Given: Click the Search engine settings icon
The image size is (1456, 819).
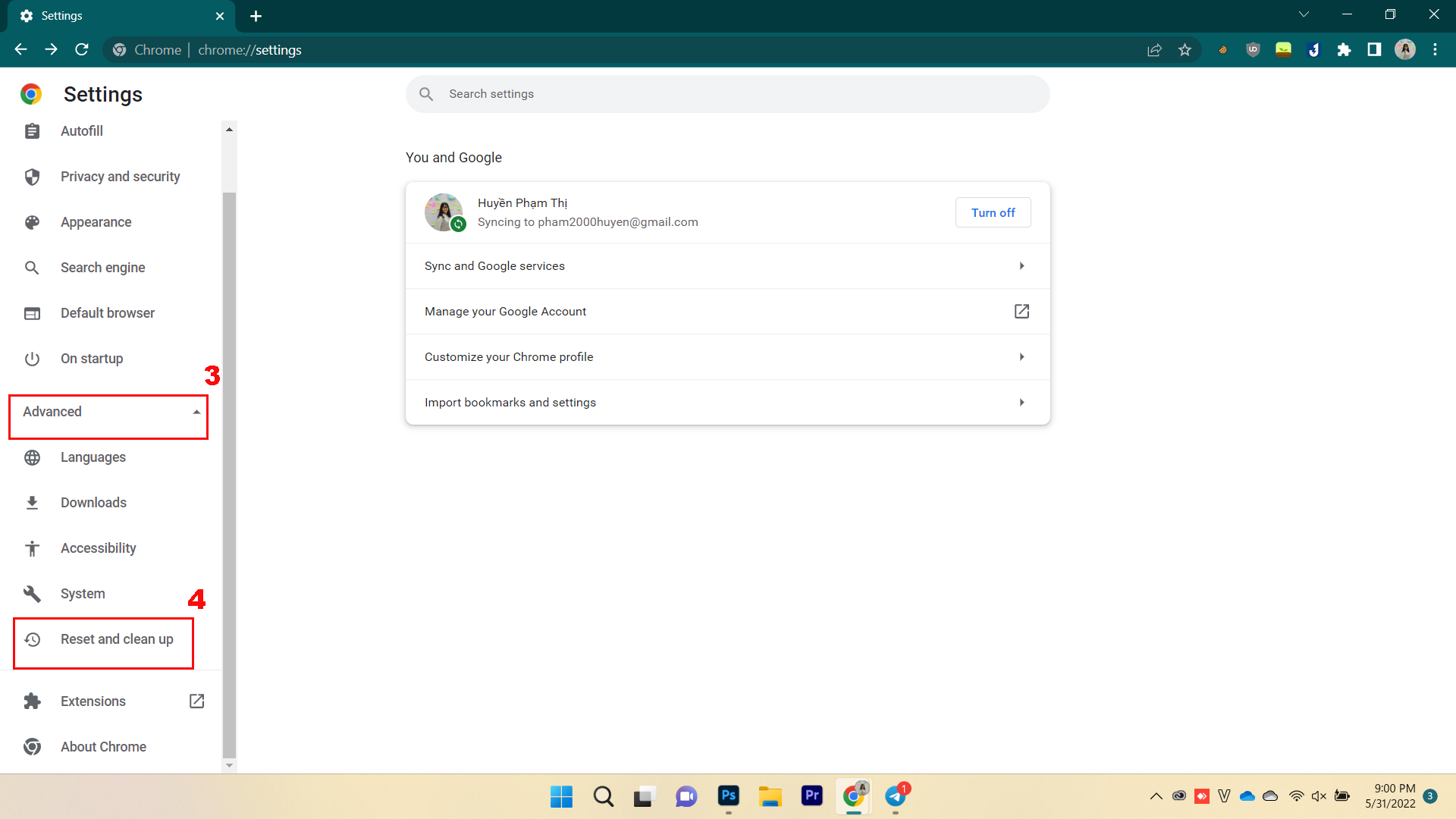Looking at the screenshot, I should 32,267.
